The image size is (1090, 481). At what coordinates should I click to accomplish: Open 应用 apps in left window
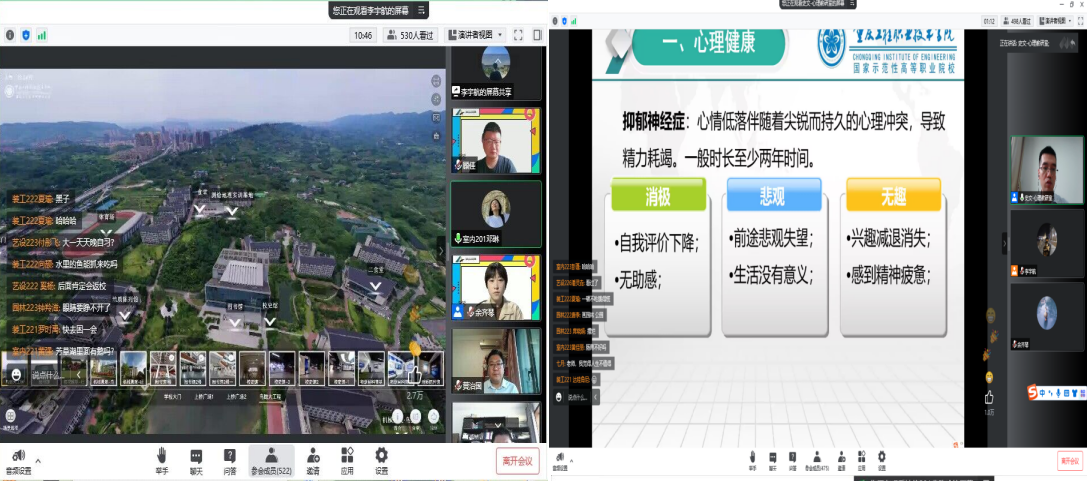[x=347, y=460]
